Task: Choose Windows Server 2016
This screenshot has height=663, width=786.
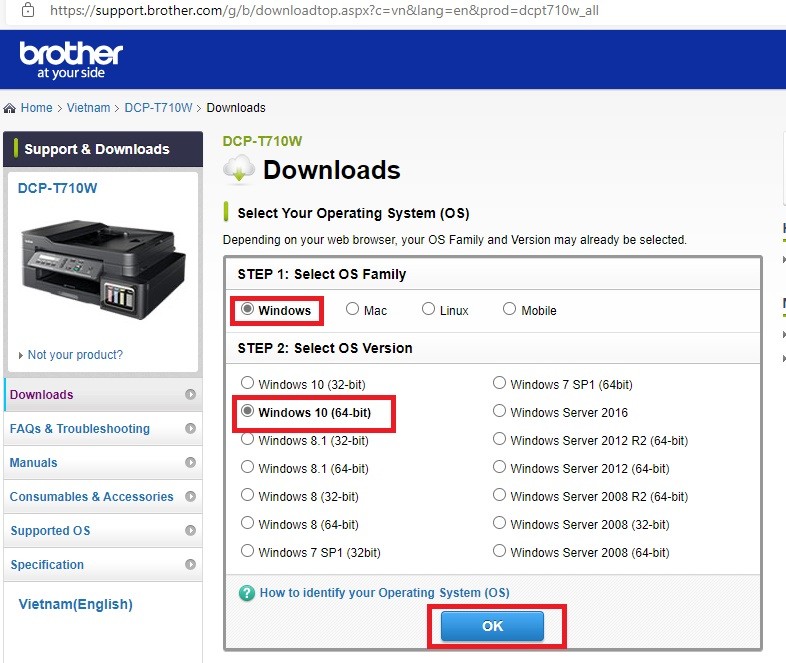Action: [x=499, y=411]
